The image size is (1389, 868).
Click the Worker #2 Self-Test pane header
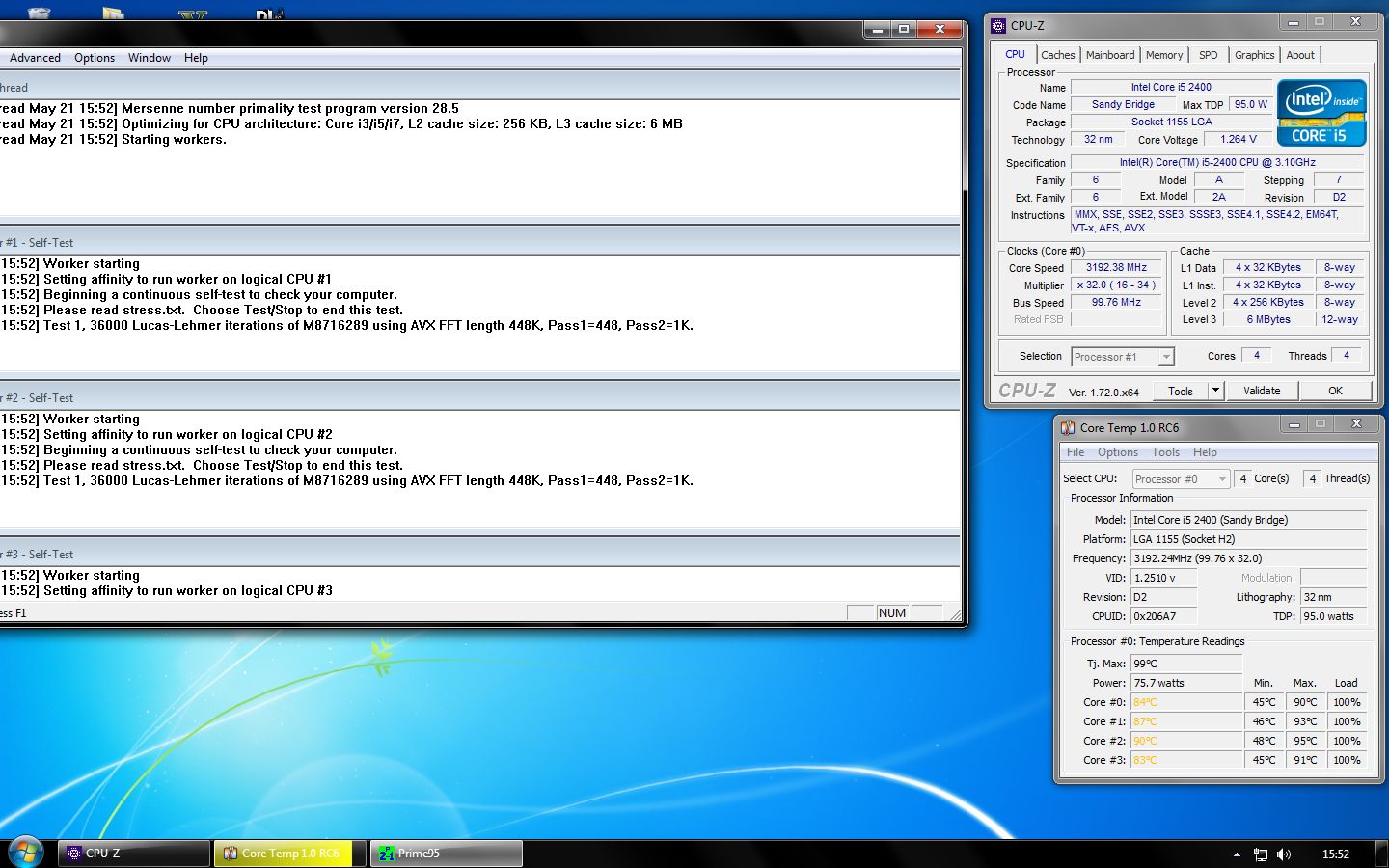point(479,398)
